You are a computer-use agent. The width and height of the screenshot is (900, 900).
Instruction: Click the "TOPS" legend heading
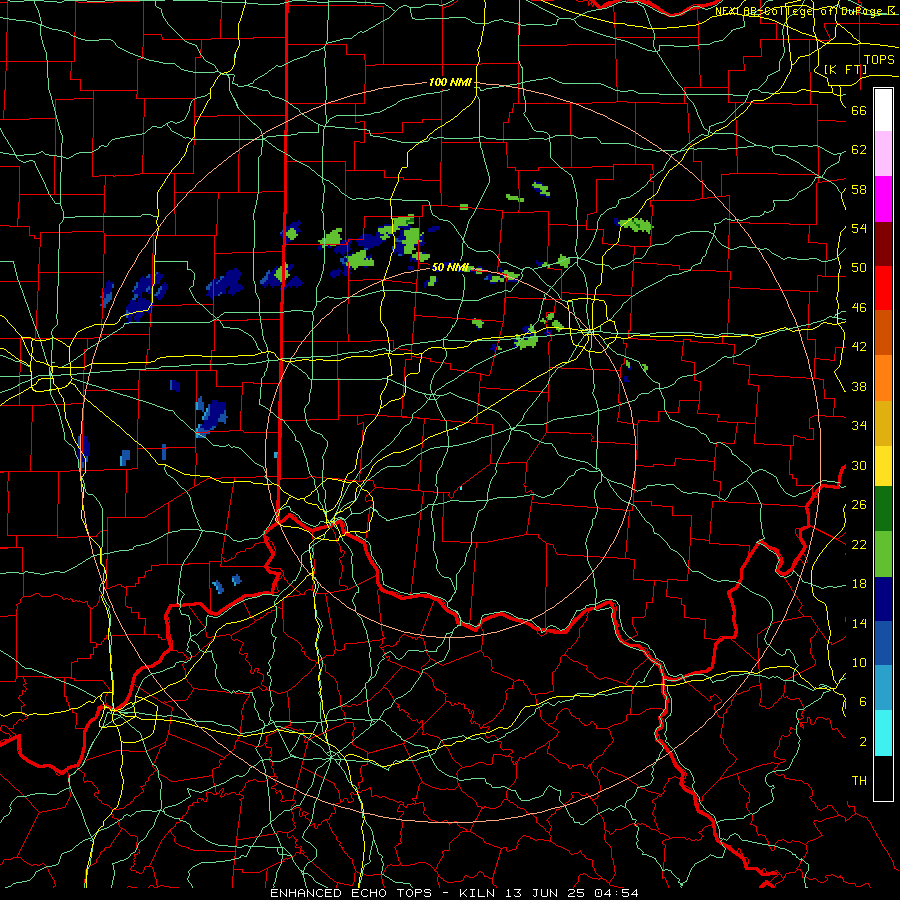(x=879, y=60)
